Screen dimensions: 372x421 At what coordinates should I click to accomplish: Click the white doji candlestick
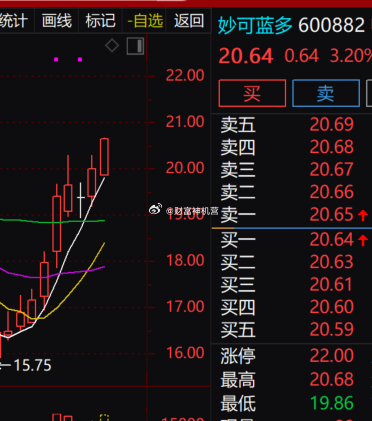click(x=81, y=199)
